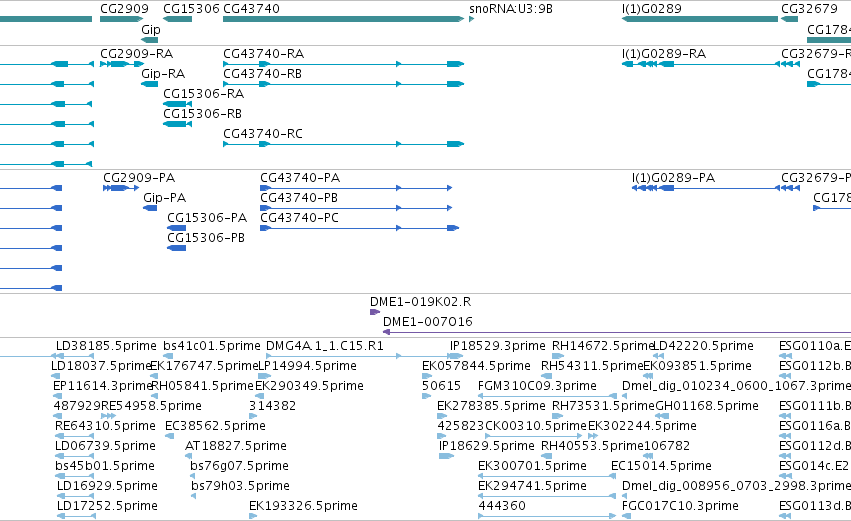Select the CG15306 gene label
This screenshot has width=851, height=521.
(191, 9)
